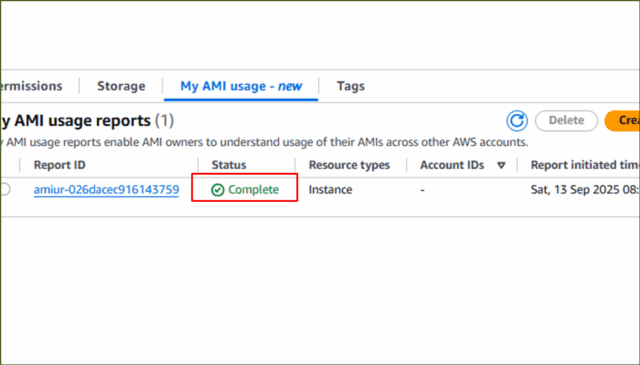Open the Permissions tab
Image resolution: width=640 pixels, height=365 pixels.
click(31, 86)
